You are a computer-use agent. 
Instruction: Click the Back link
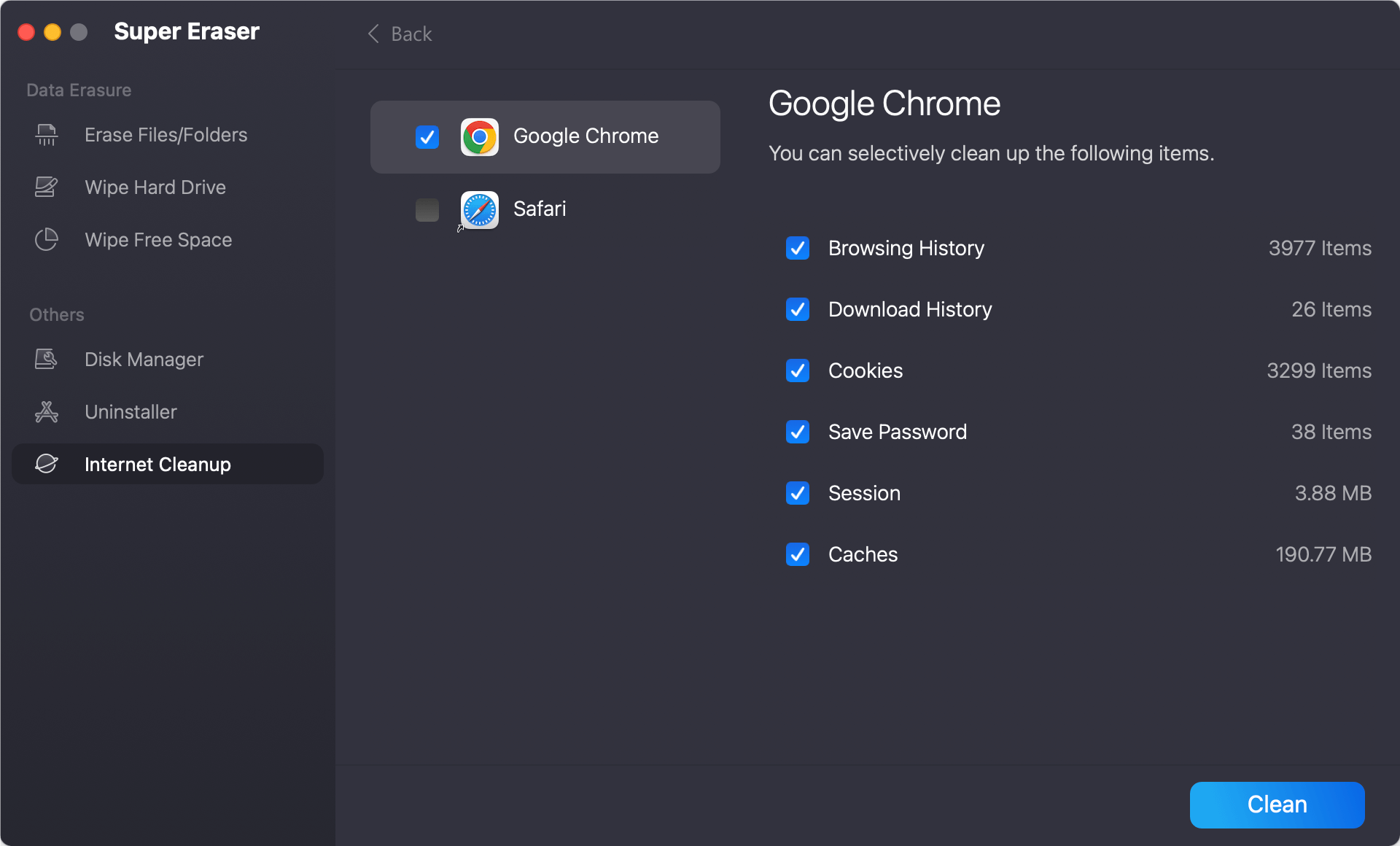(411, 34)
